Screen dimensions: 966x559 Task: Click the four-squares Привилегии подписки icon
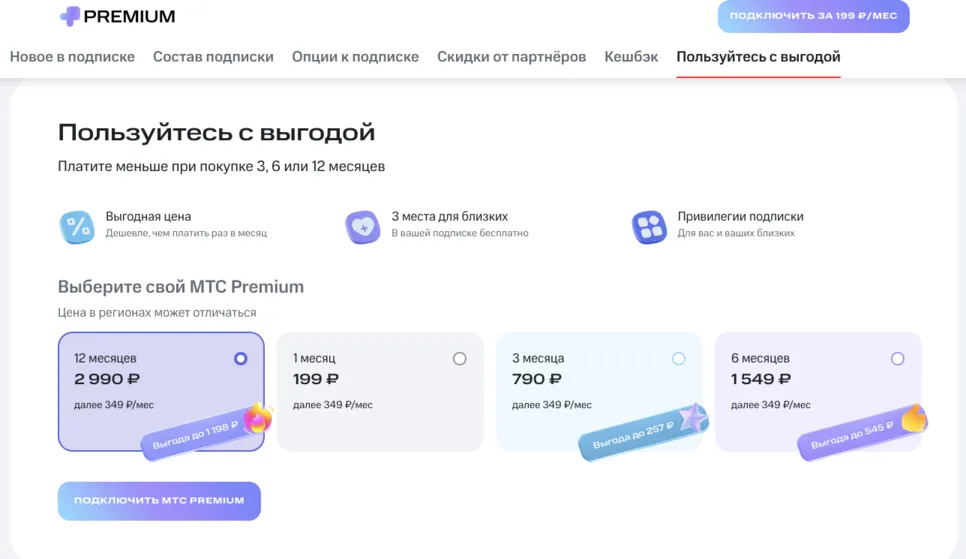[x=649, y=227]
